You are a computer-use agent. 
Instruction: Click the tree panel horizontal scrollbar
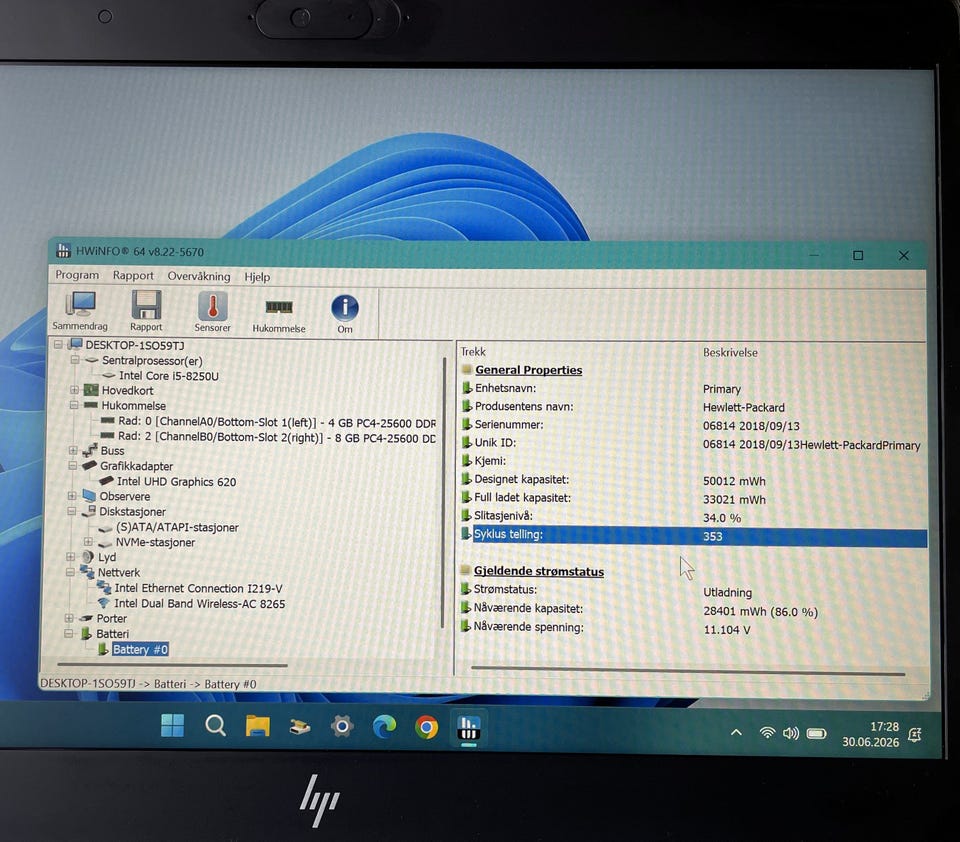tap(172, 665)
